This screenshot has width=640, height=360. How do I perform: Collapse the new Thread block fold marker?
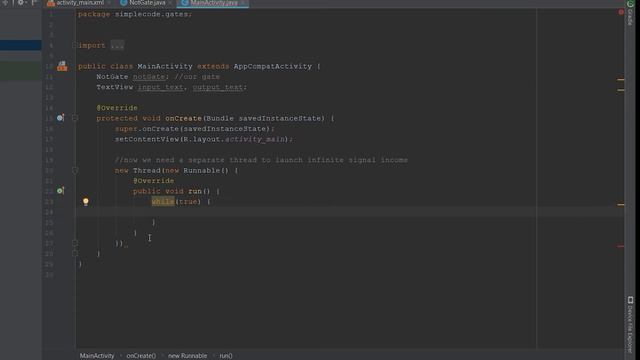[x=75, y=171]
